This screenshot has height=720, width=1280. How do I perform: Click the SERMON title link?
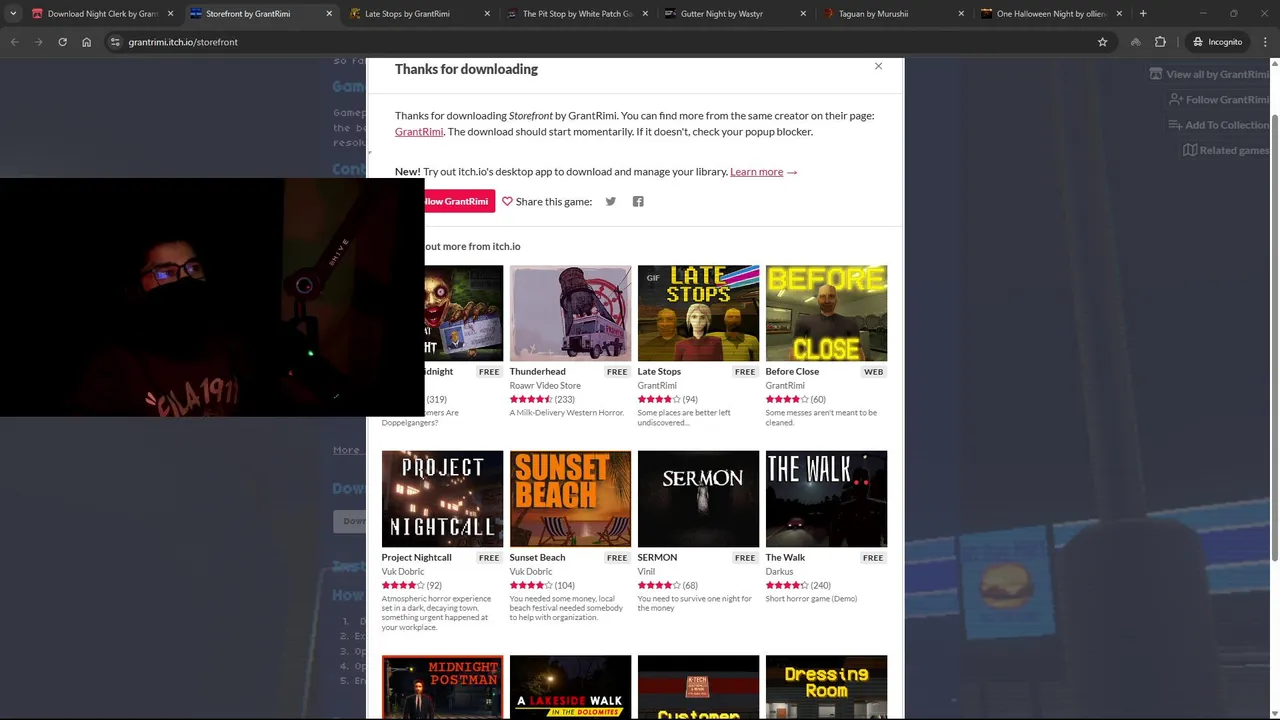click(x=657, y=557)
